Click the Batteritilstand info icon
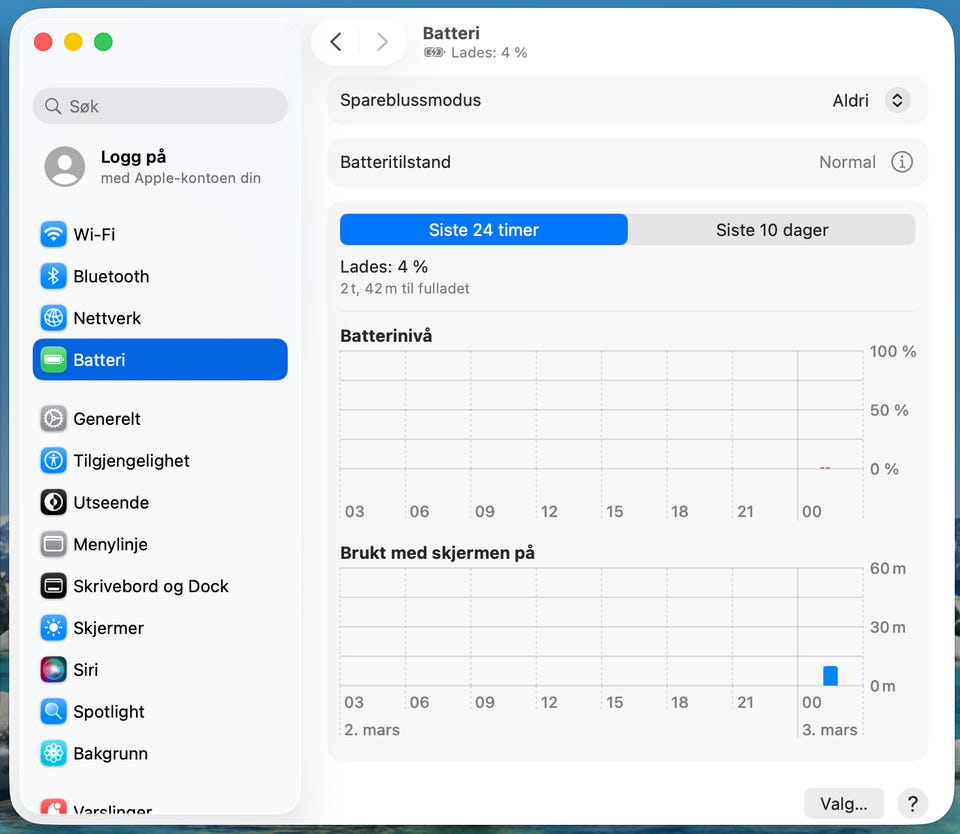 (901, 162)
